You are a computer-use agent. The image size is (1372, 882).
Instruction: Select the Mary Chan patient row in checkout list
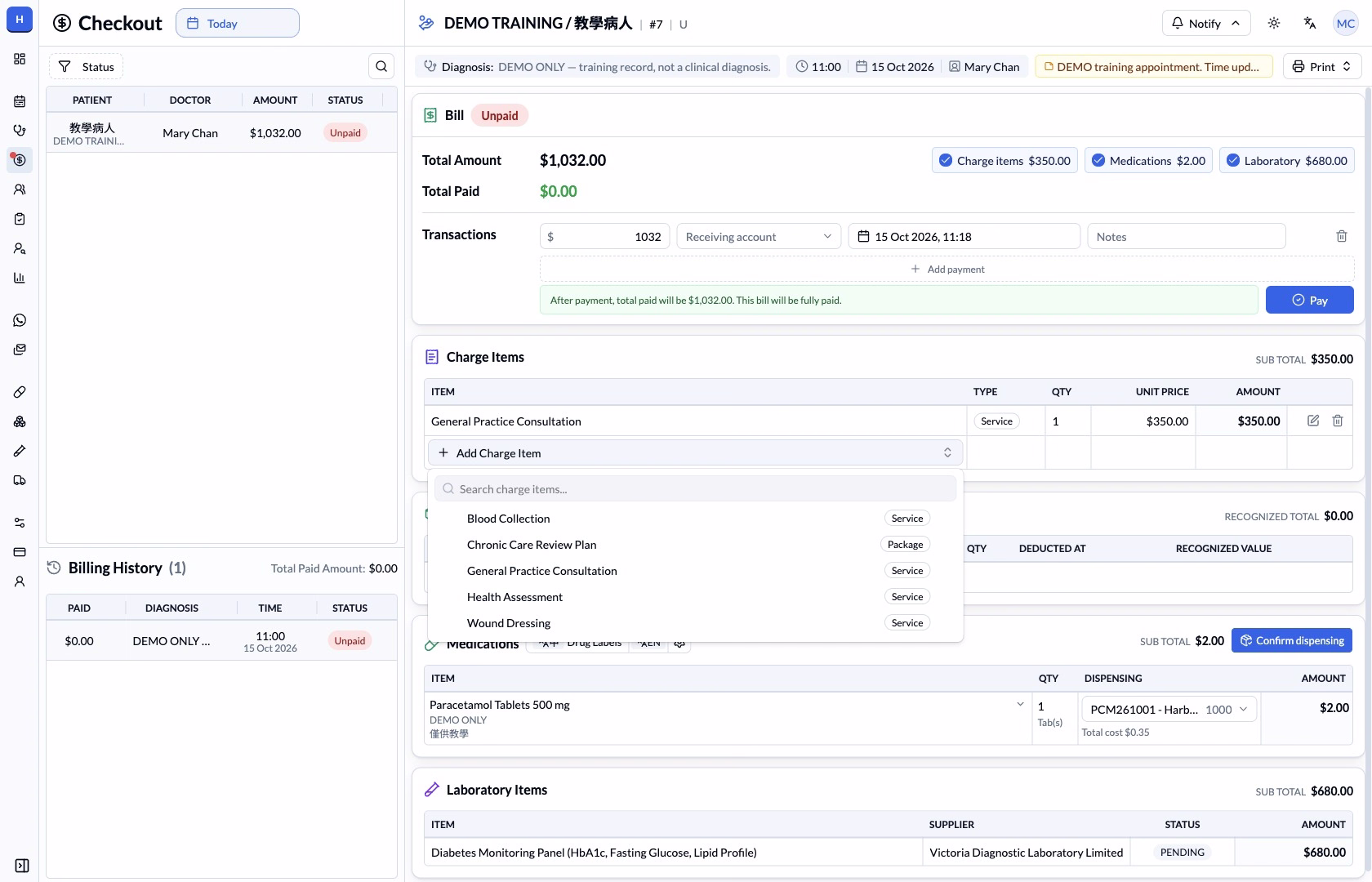221,132
